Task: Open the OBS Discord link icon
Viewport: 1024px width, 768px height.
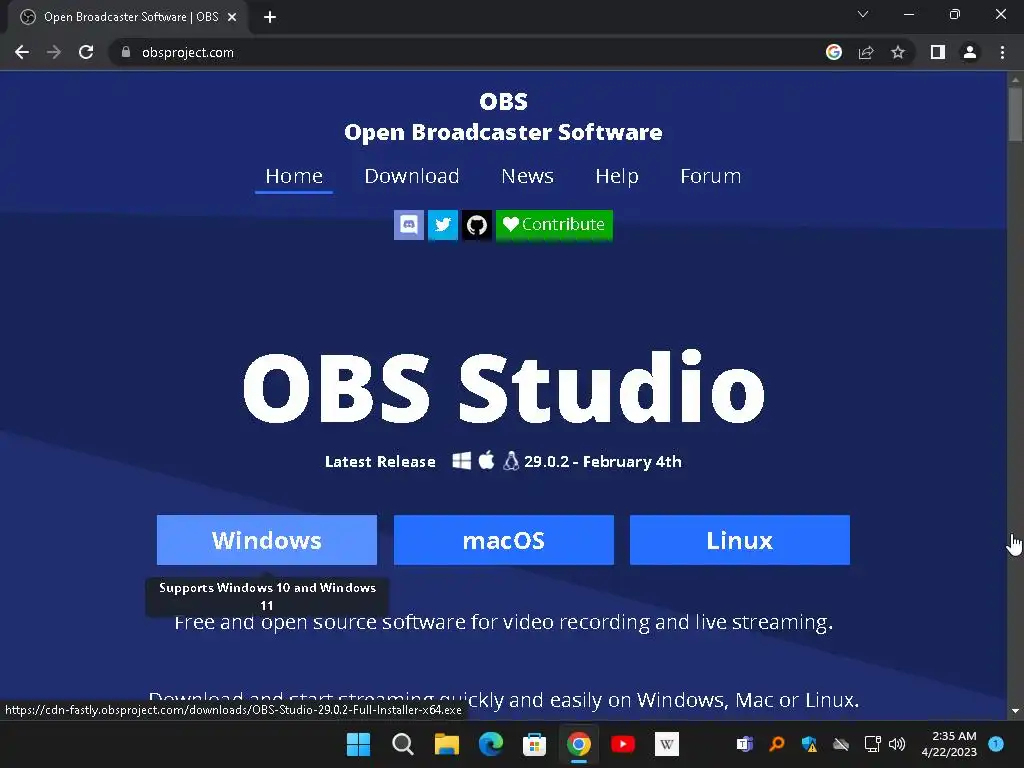Action: click(409, 225)
